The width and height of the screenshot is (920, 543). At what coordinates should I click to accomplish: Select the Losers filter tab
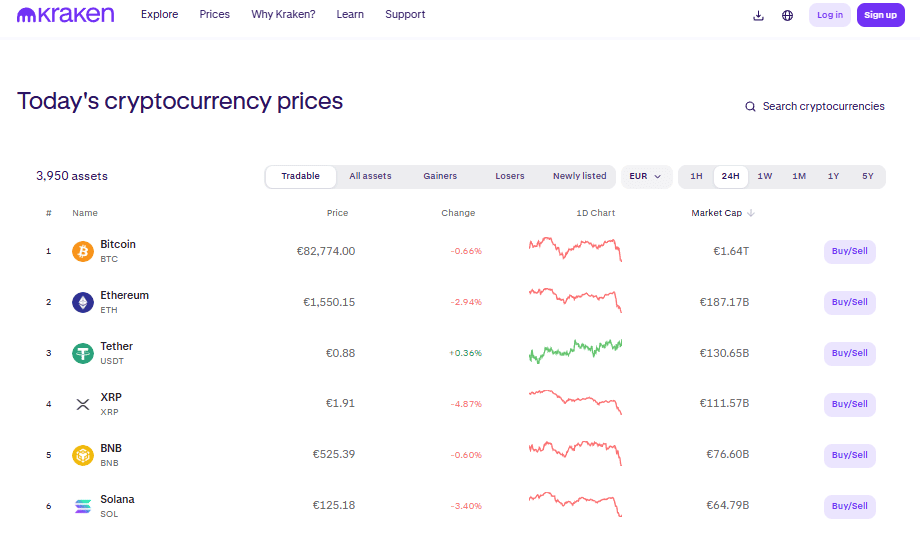510,176
